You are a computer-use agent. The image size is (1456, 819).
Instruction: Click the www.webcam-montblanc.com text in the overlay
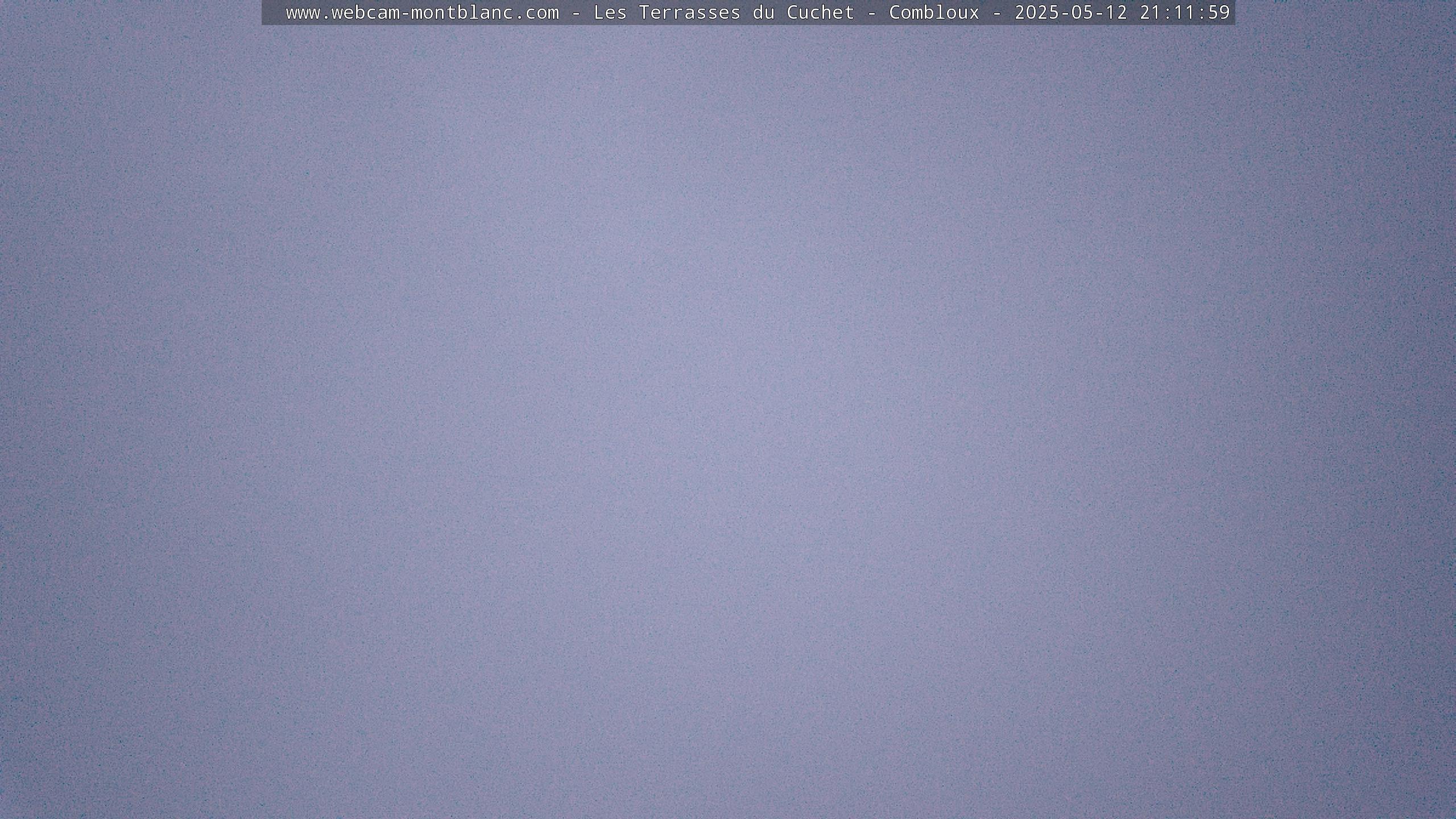[x=423, y=13]
